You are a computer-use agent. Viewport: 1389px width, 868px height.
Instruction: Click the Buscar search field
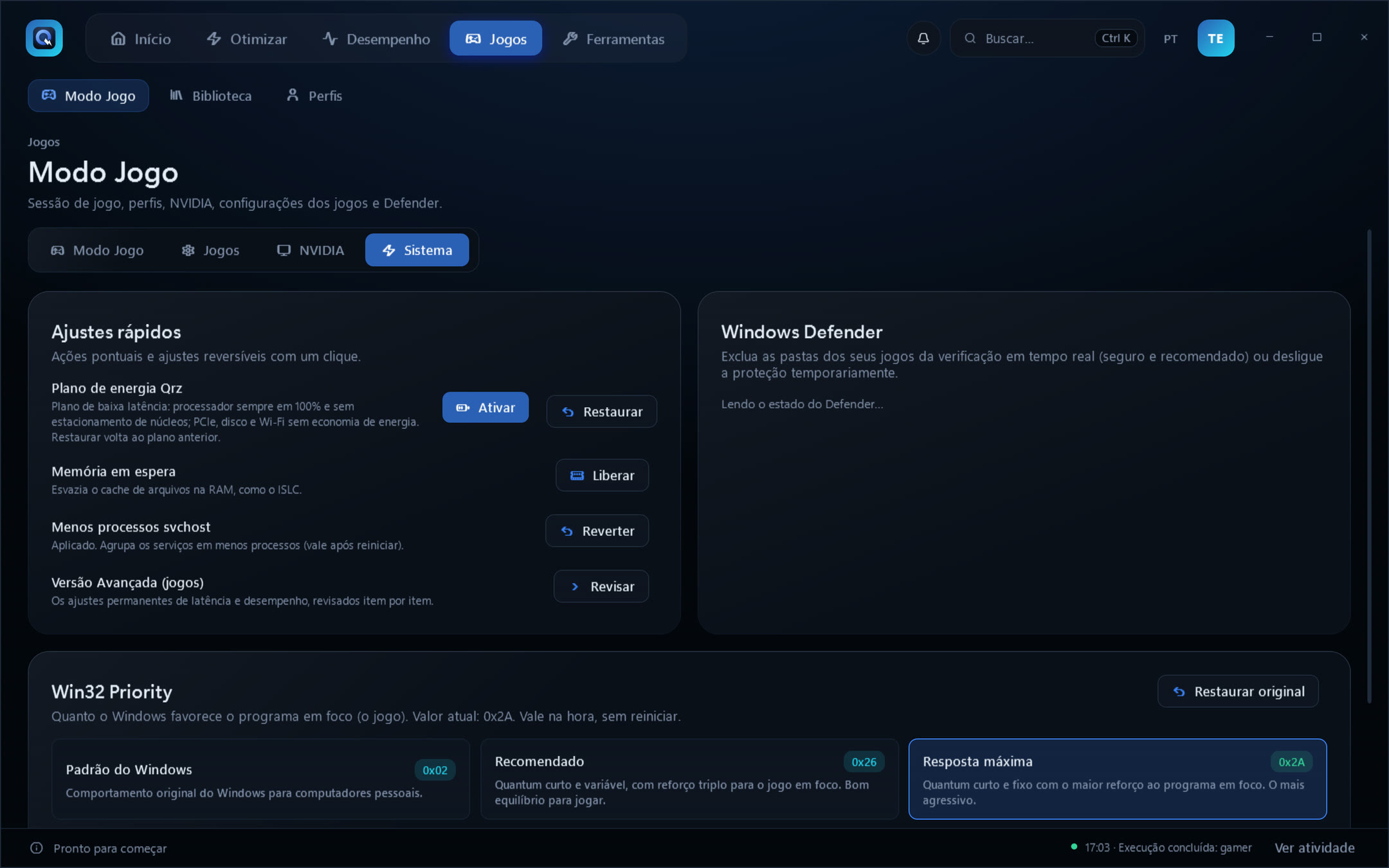[1047, 39]
